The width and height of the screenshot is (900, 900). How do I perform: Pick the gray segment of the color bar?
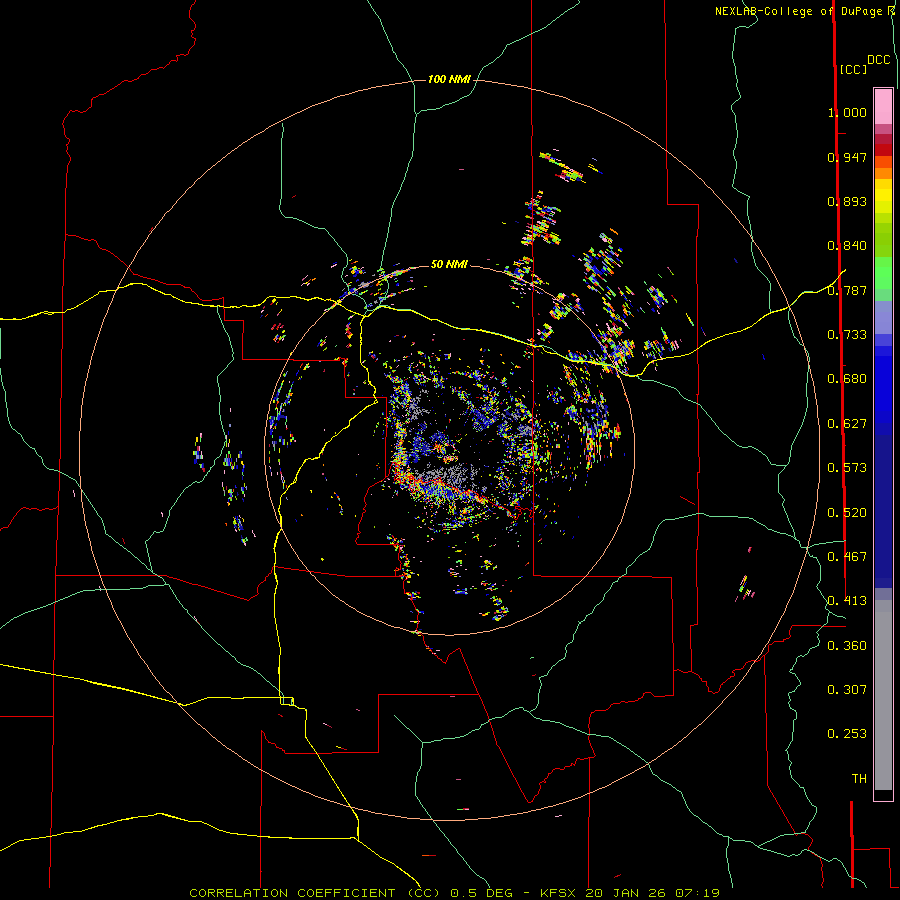tap(883, 695)
